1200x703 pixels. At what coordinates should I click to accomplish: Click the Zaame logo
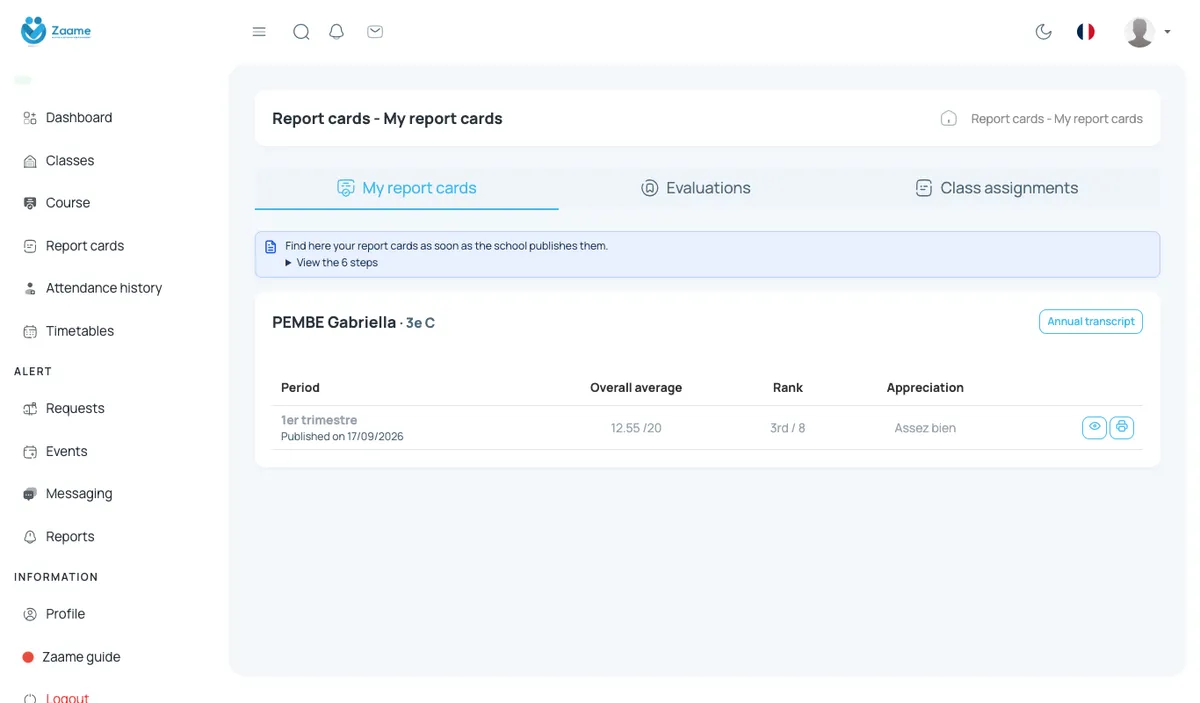coord(56,31)
